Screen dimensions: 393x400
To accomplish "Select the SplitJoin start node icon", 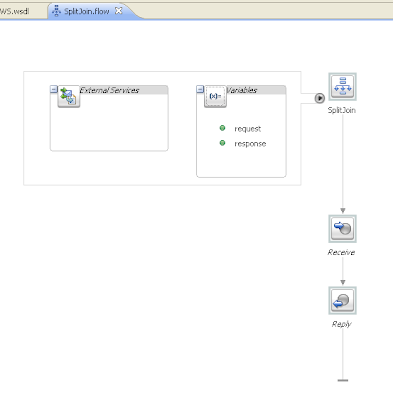I will point(342,87).
